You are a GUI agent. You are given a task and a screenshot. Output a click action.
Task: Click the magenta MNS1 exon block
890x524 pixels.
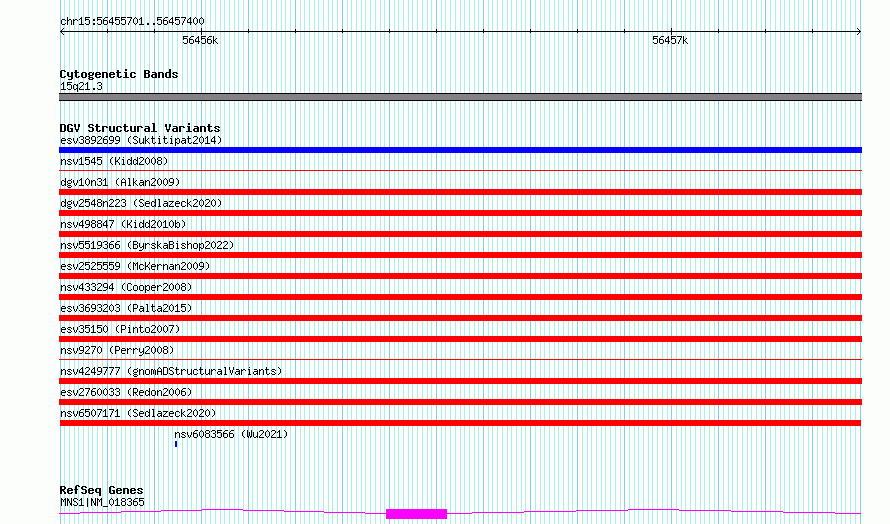coord(417,514)
